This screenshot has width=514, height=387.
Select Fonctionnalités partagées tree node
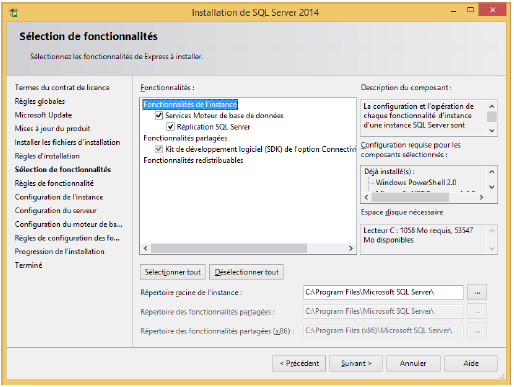[185, 138]
